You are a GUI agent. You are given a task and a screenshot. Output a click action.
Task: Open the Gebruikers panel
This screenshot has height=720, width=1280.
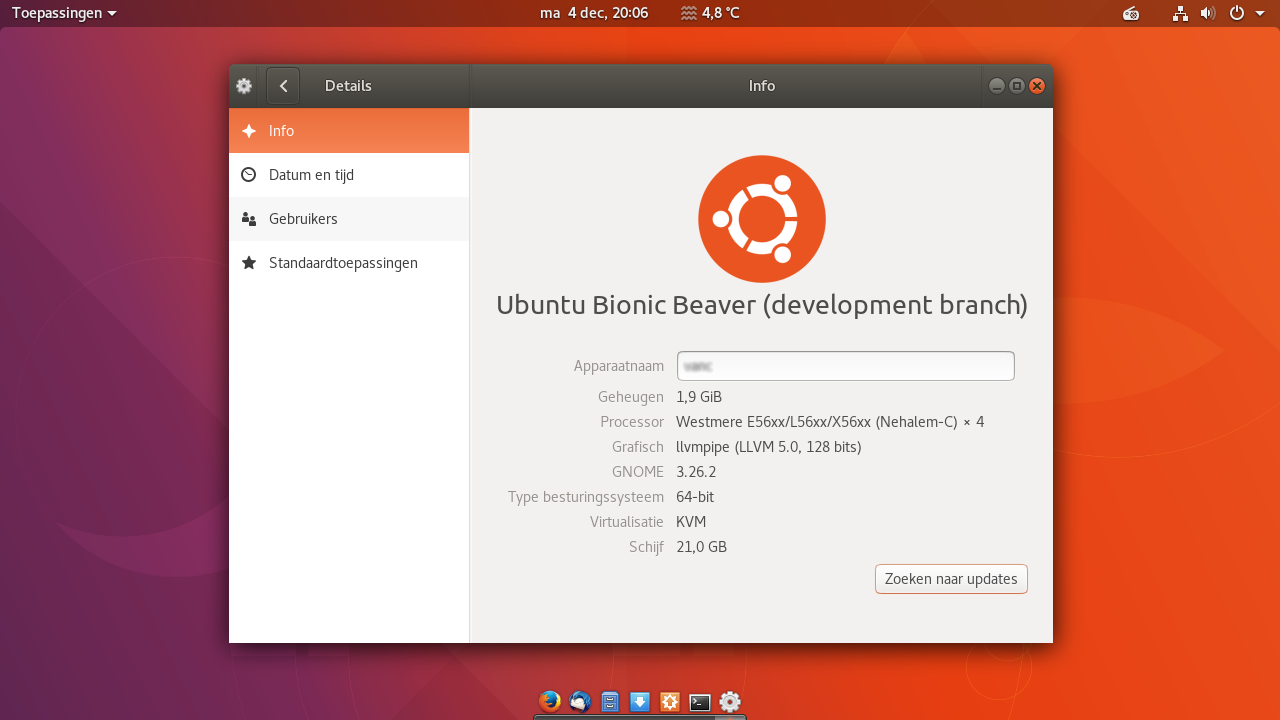(349, 219)
